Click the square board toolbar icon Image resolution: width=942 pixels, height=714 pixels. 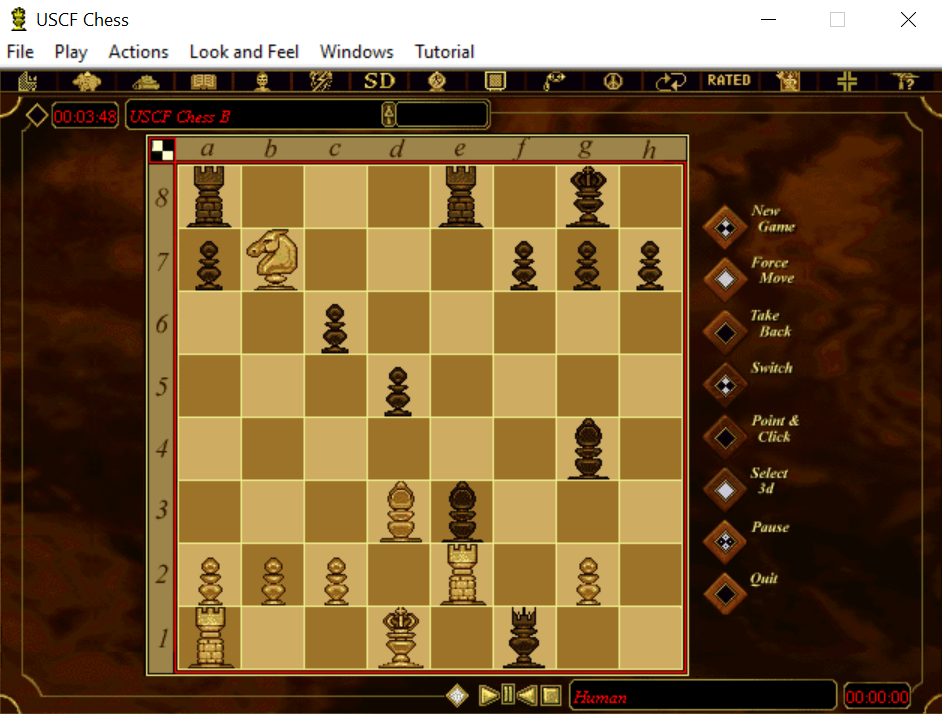(x=495, y=81)
